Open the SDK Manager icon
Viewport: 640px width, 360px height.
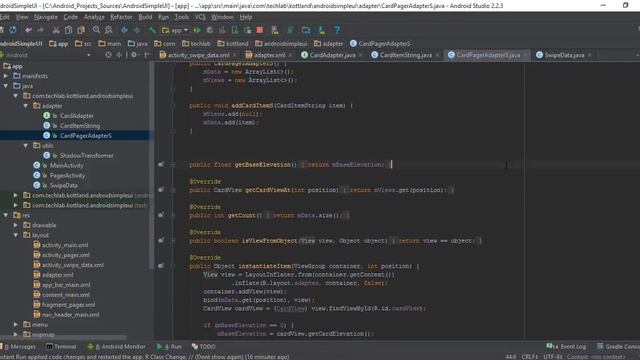click(x=322, y=30)
